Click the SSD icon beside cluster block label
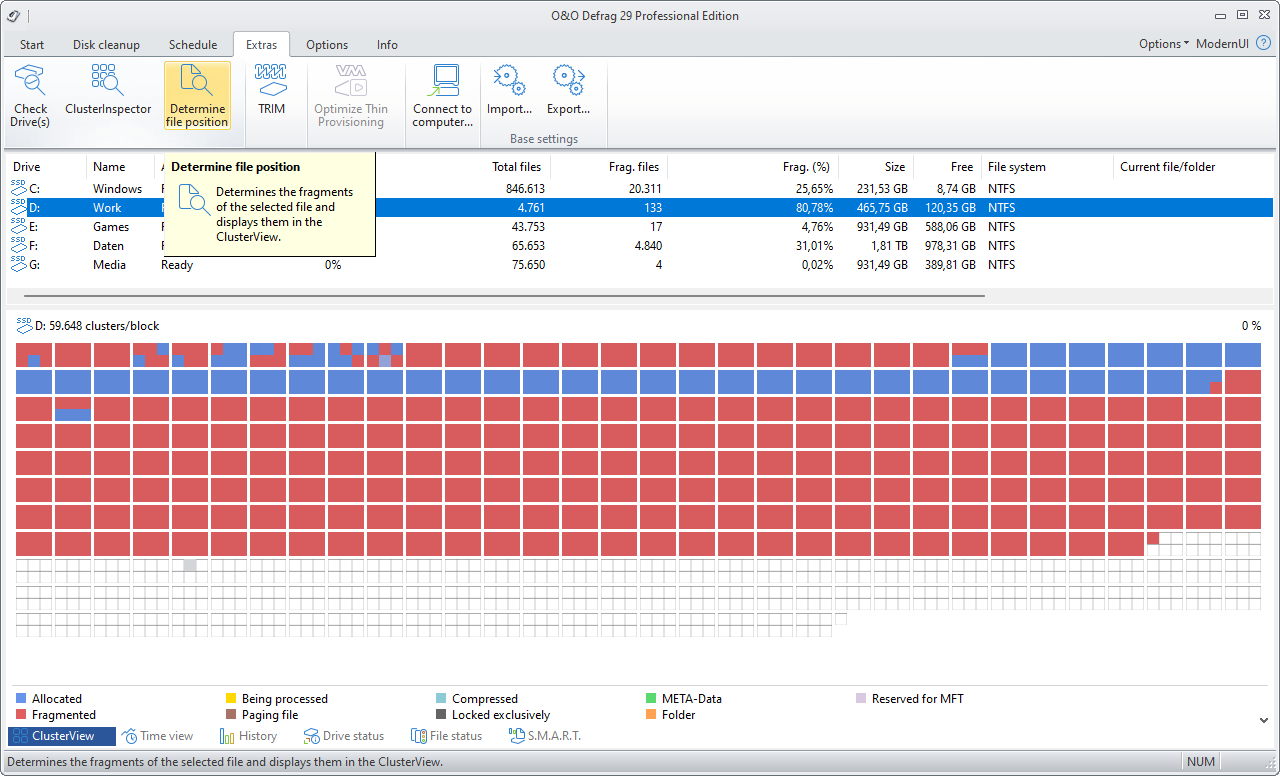The image size is (1280, 776). 24,324
